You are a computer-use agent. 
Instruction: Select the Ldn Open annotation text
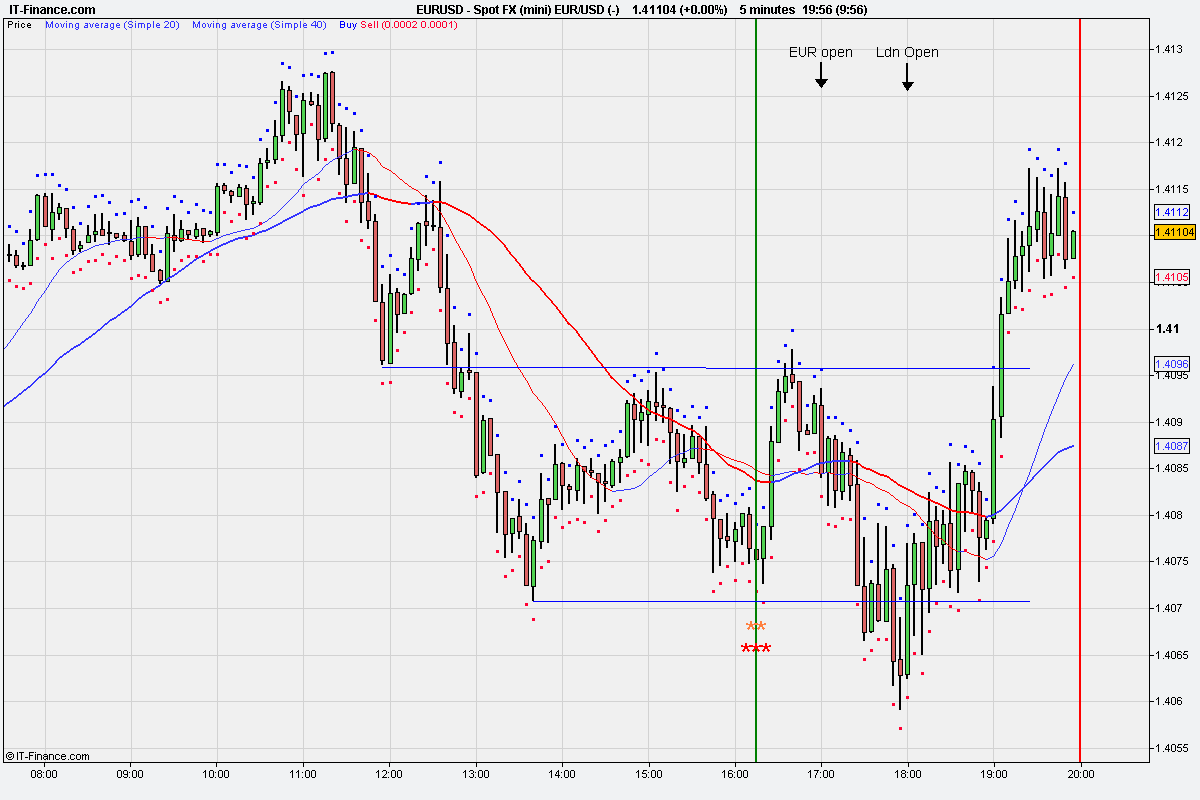907,52
